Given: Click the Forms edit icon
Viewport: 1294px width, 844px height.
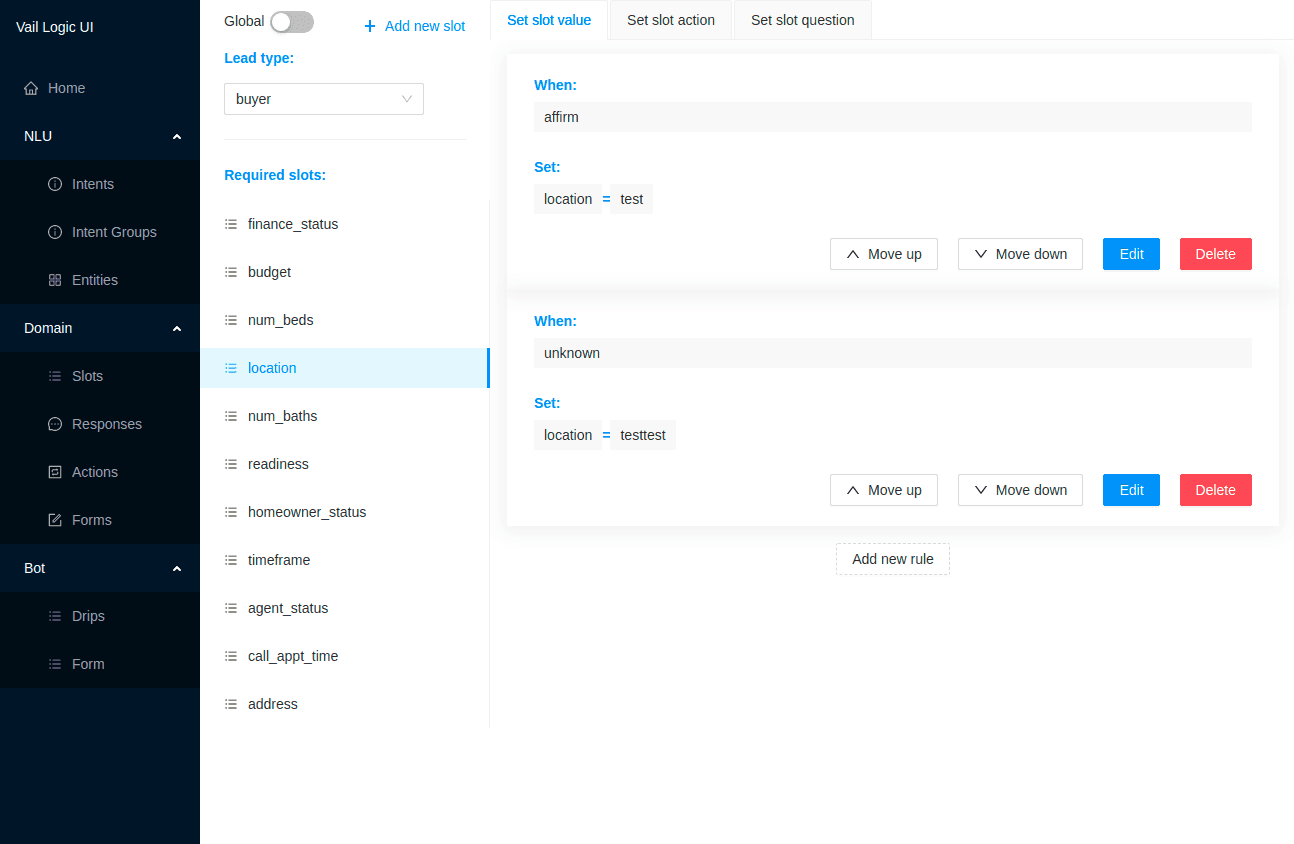Looking at the screenshot, I should (55, 520).
